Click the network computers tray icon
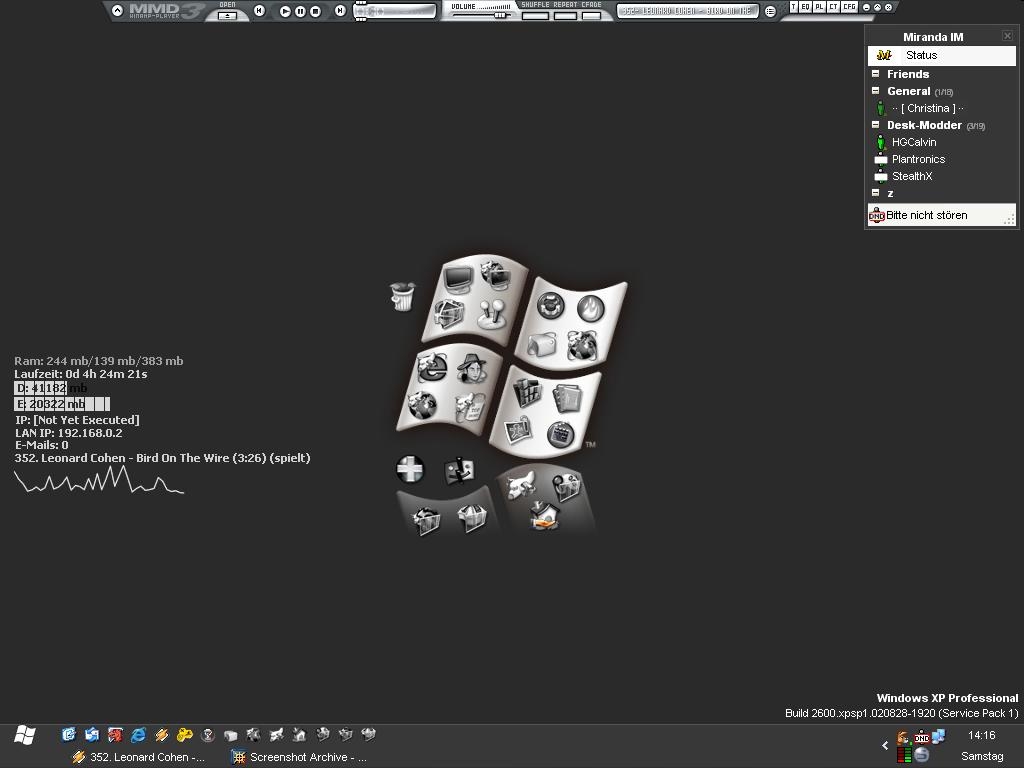Viewport: 1024px width, 768px height. (938, 737)
